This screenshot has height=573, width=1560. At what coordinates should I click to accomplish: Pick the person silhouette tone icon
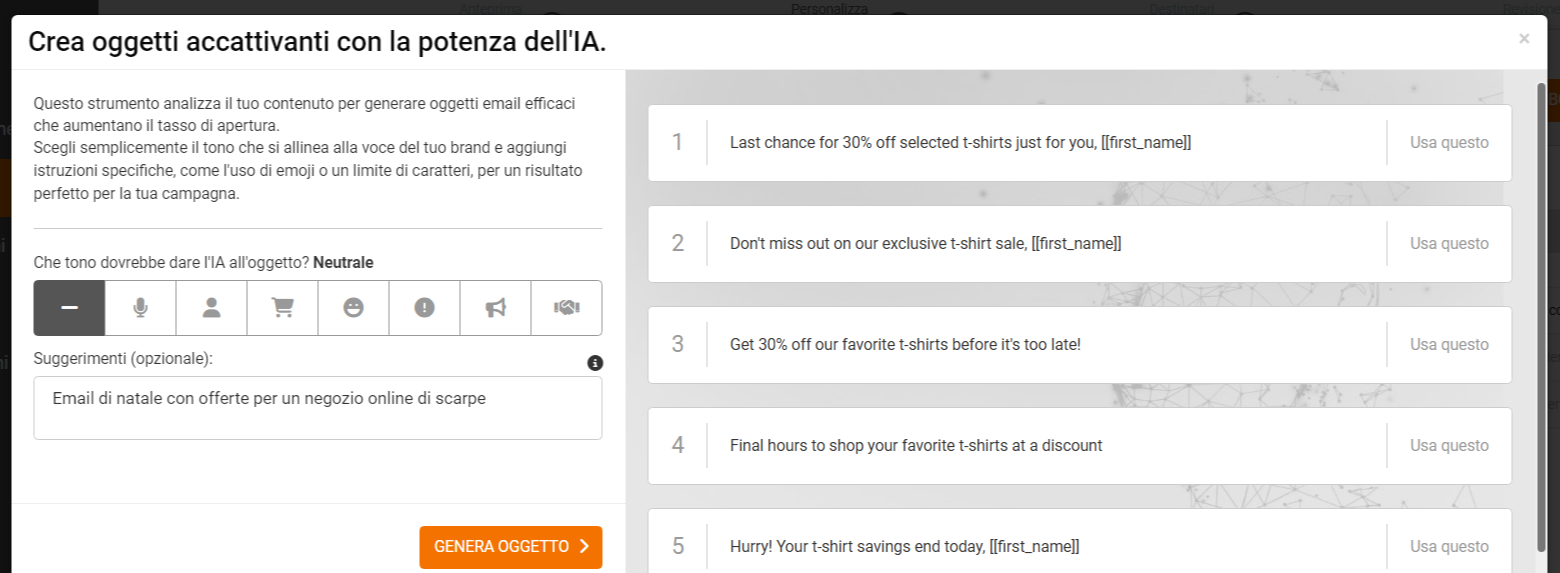point(211,308)
